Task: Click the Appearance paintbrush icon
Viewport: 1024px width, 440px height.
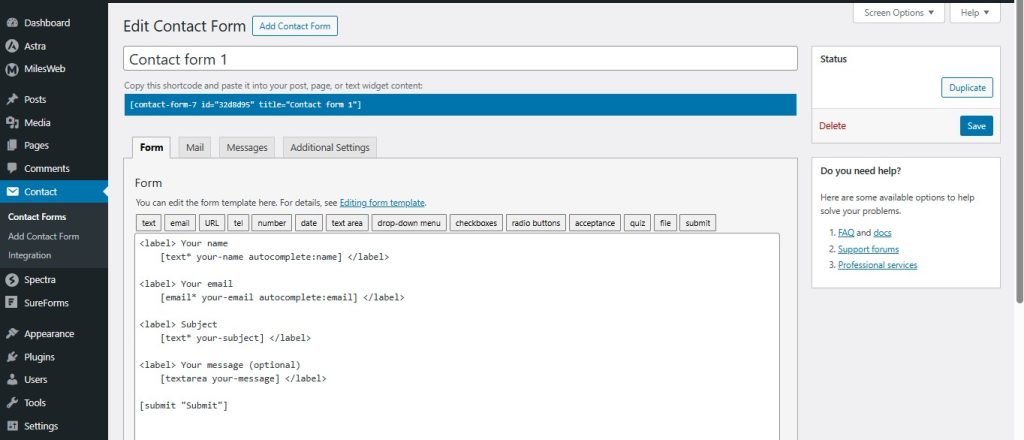Action: coord(12,334)
